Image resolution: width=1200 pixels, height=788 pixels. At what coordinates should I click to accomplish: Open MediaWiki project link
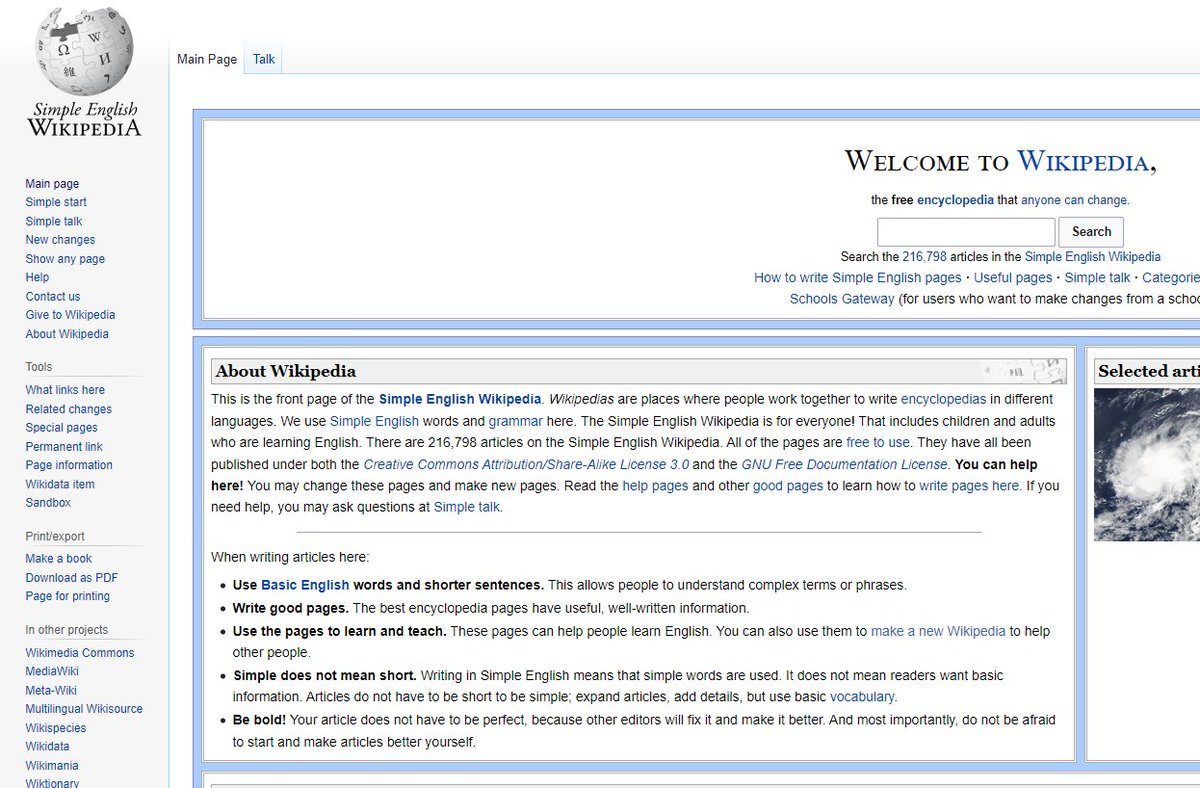pos(52,671)
